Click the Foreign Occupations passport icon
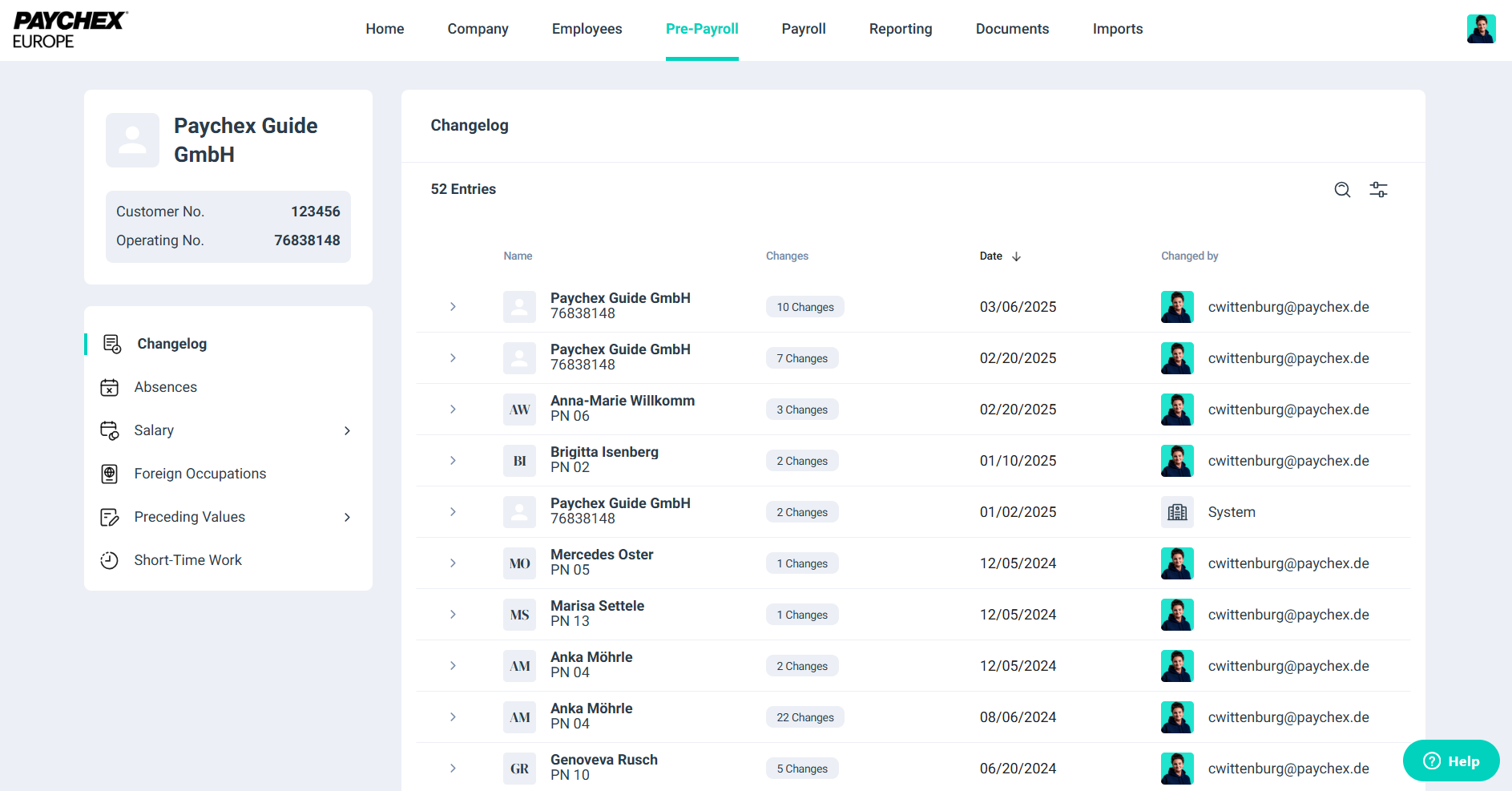This screenshot has width=1512, height=791. pyautogui.click(x=110, y=474)
